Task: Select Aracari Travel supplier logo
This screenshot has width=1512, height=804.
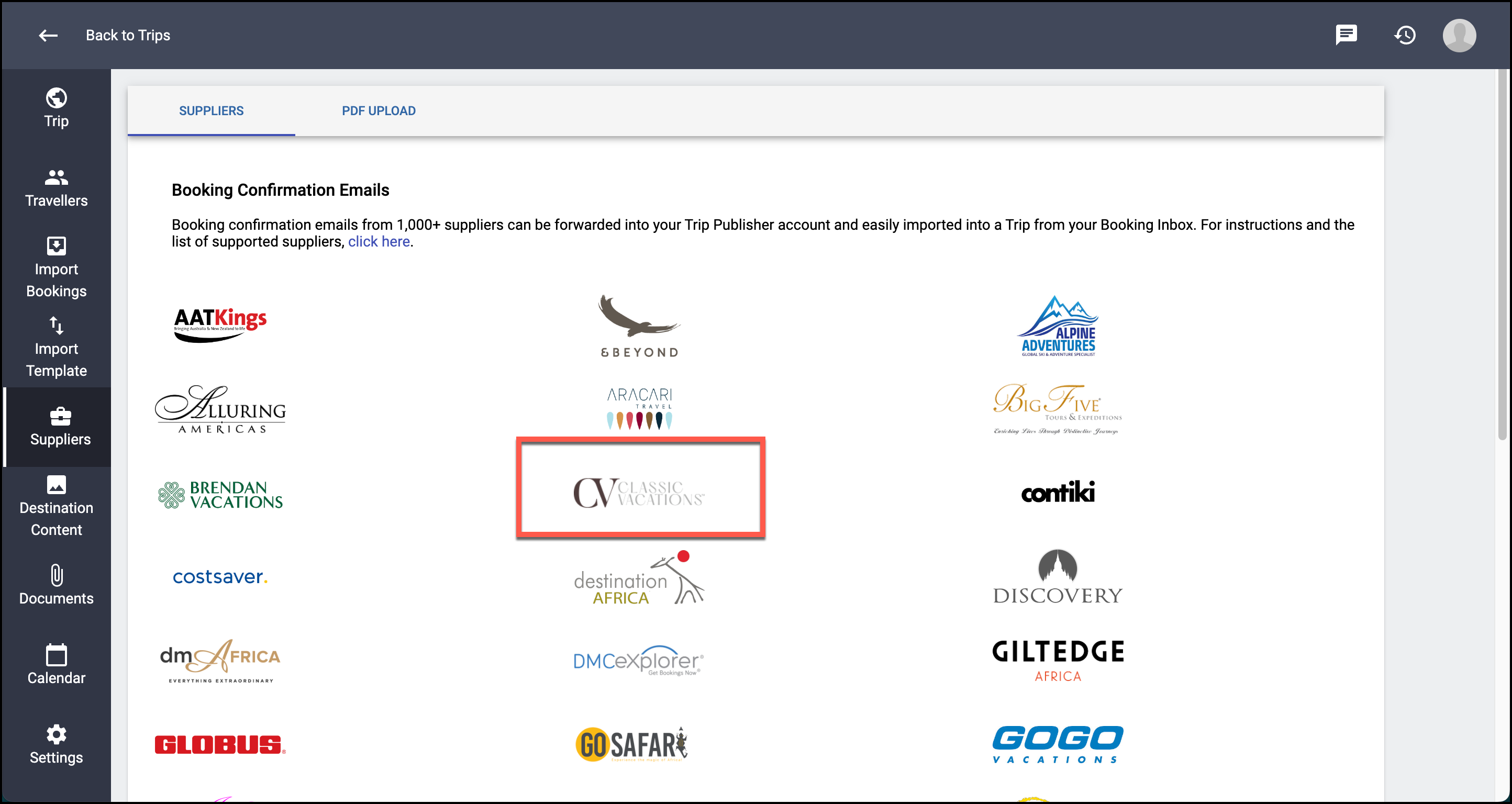Action: (x=639, y=408)
